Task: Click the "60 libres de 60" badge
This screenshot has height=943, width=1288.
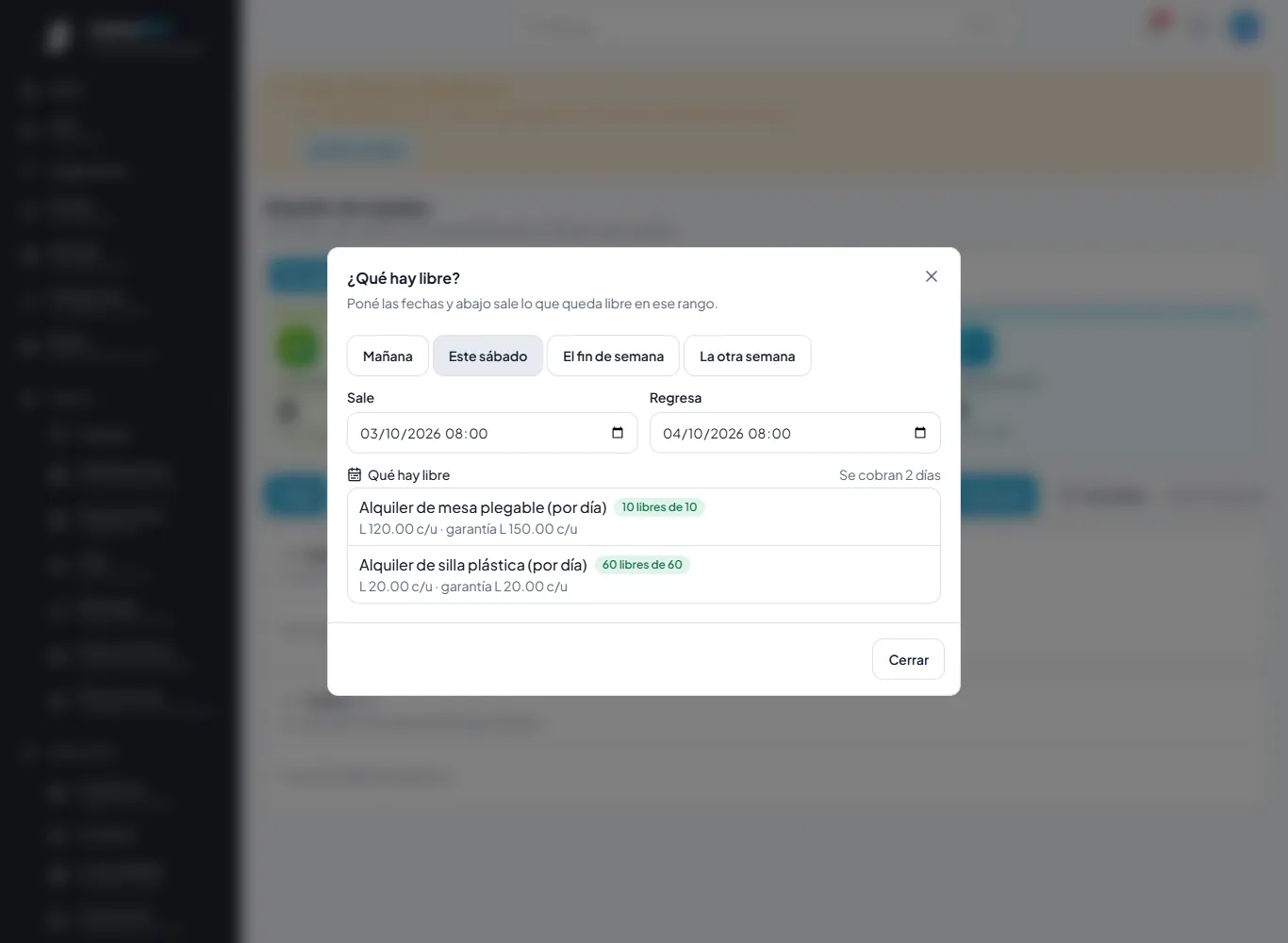Action: click(x=642, y=565)
